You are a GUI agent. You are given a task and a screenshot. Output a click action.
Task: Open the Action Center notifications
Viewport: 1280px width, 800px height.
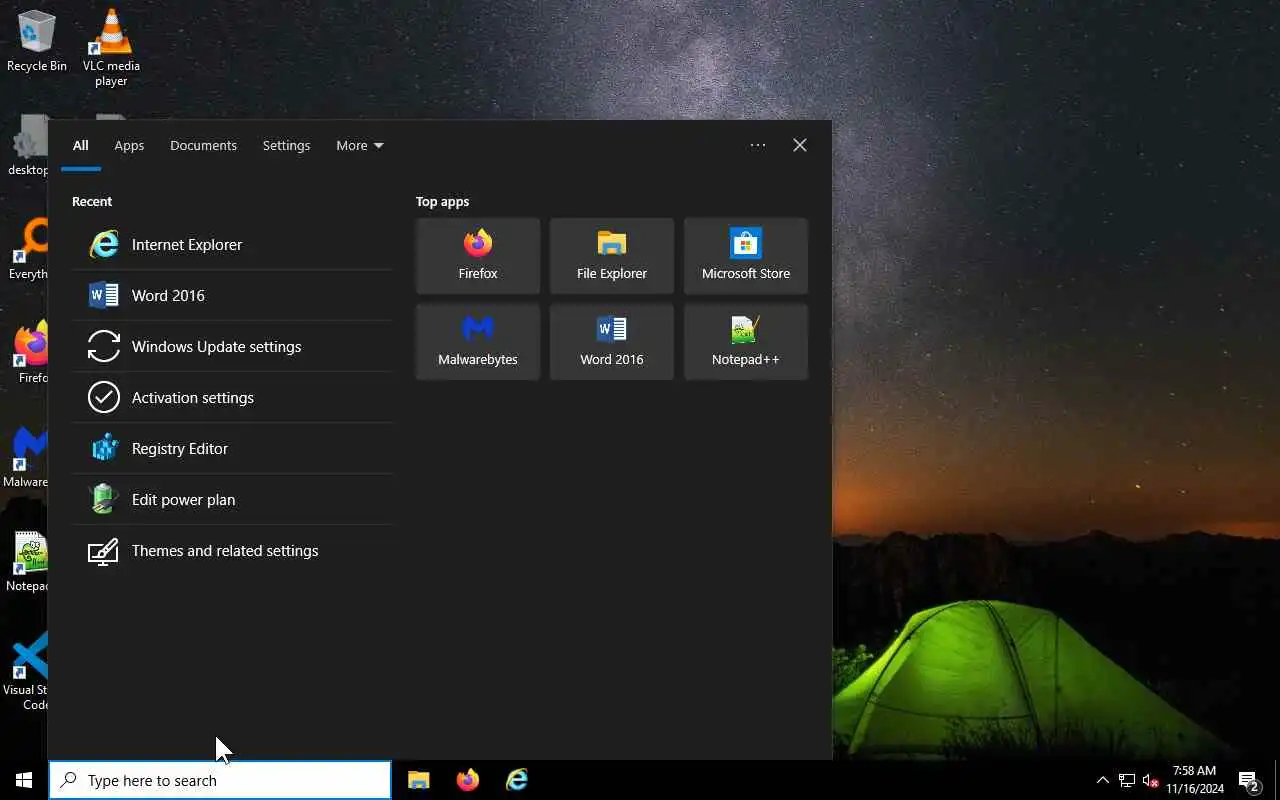[1249, 780]
